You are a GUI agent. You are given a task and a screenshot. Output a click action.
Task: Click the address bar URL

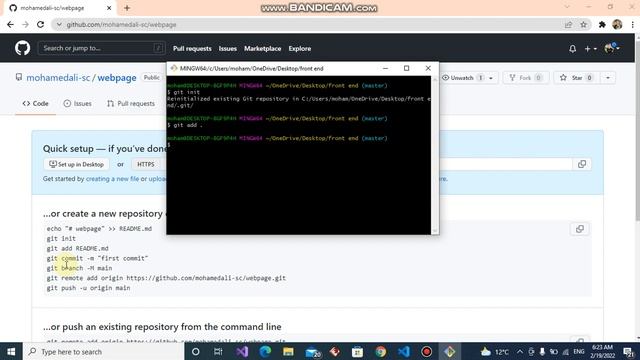click(x=121, y=24)
